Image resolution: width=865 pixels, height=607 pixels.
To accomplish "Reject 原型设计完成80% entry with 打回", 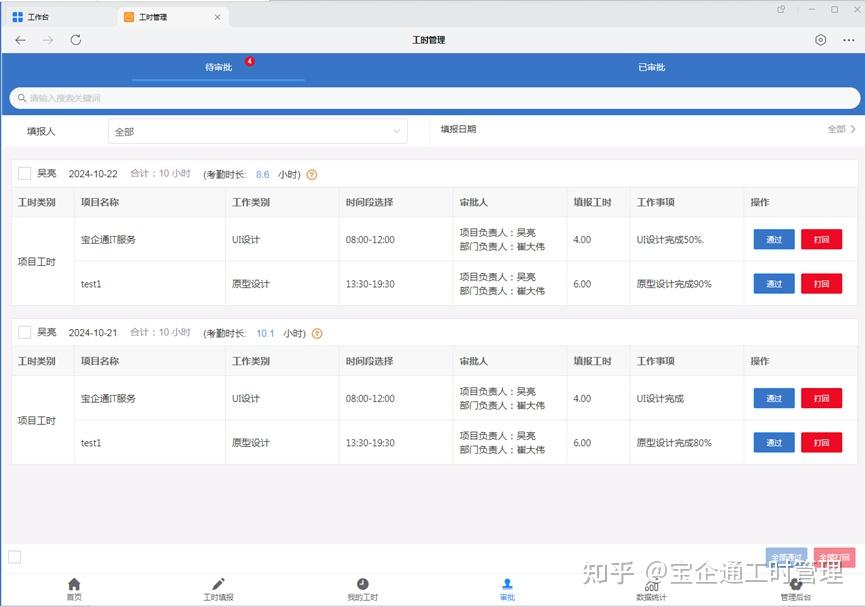I will [x=821, y=443].
